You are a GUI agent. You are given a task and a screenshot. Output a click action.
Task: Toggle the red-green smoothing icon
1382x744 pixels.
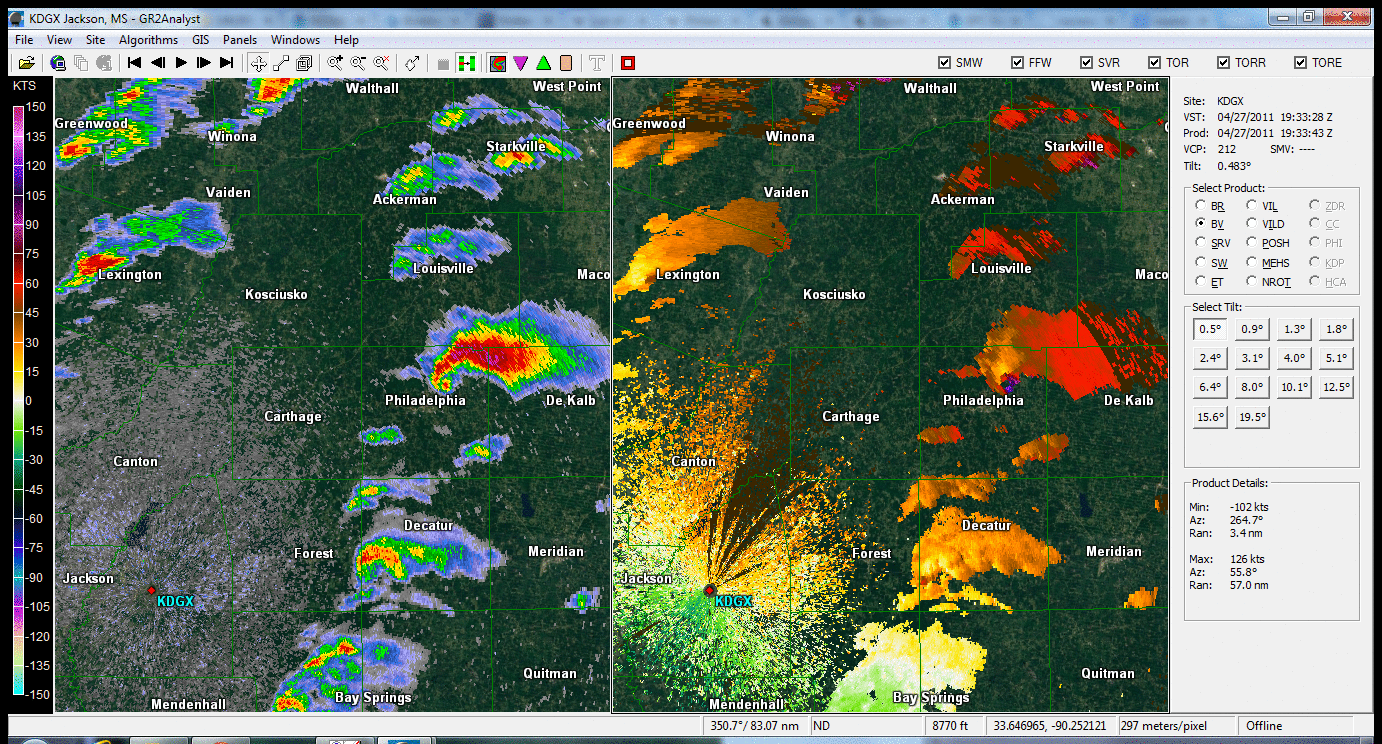pos(466,63)
